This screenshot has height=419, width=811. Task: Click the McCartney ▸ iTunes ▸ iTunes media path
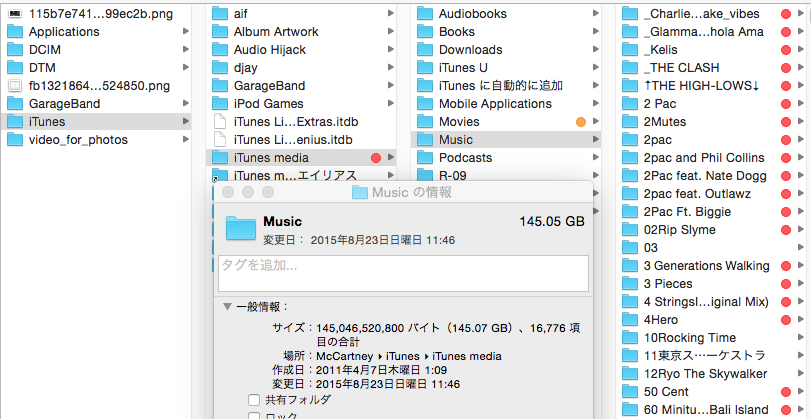point(409,356)
